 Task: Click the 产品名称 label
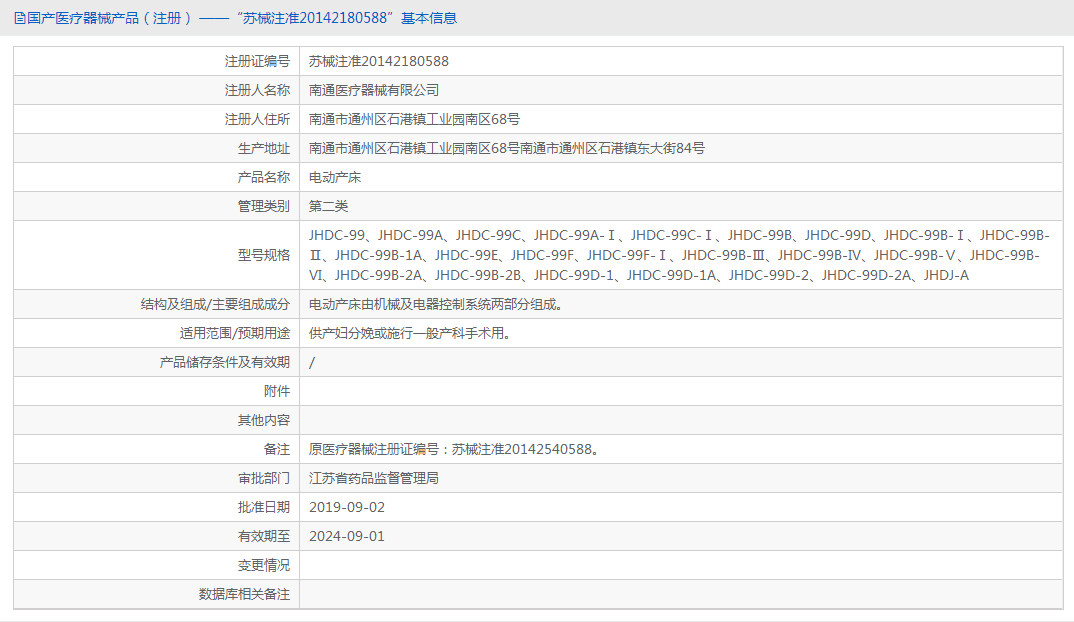(x=264, y=177)
